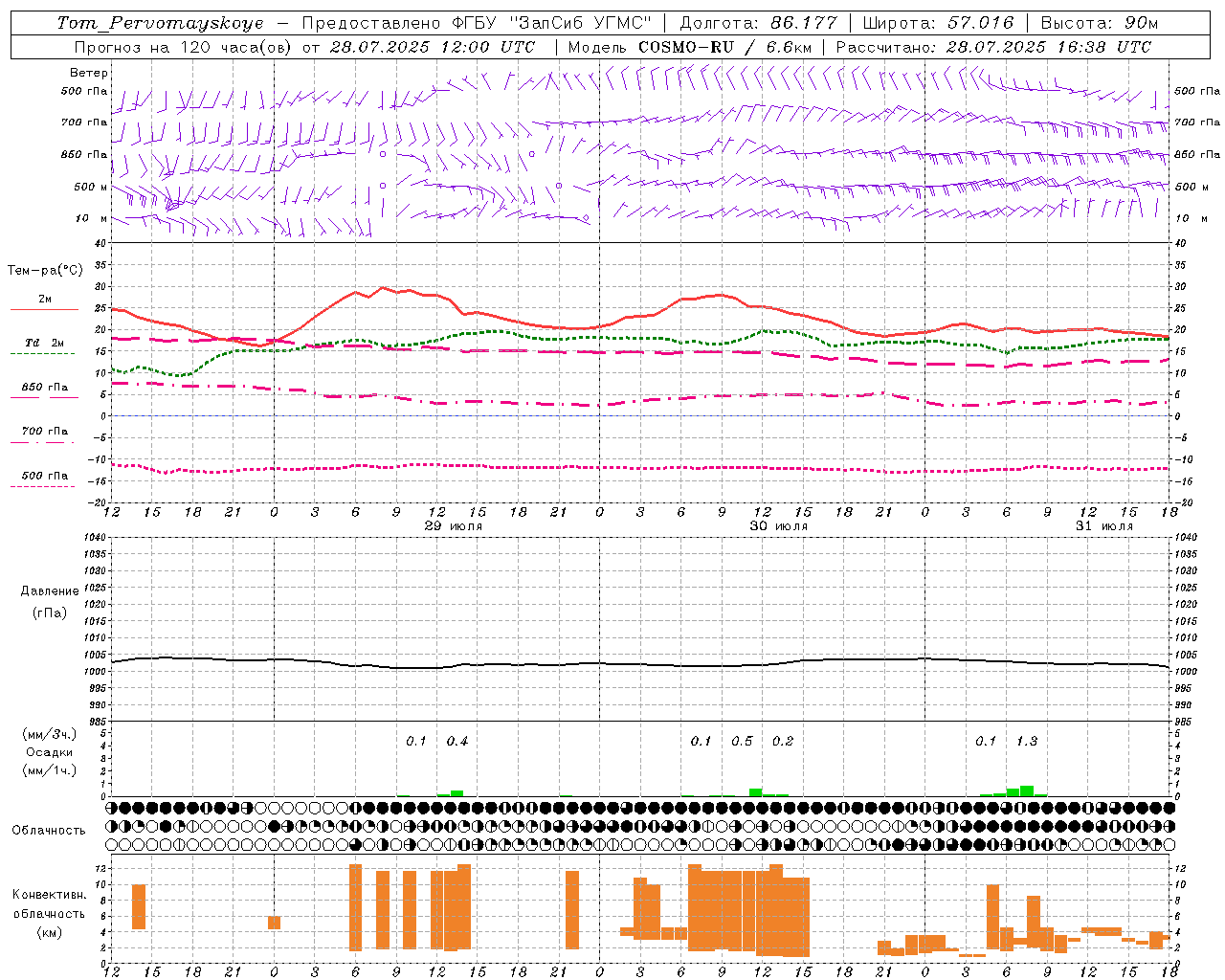Click the "30 июля" date label
This screenshot has height=980, width=1225.
(779, 526)
